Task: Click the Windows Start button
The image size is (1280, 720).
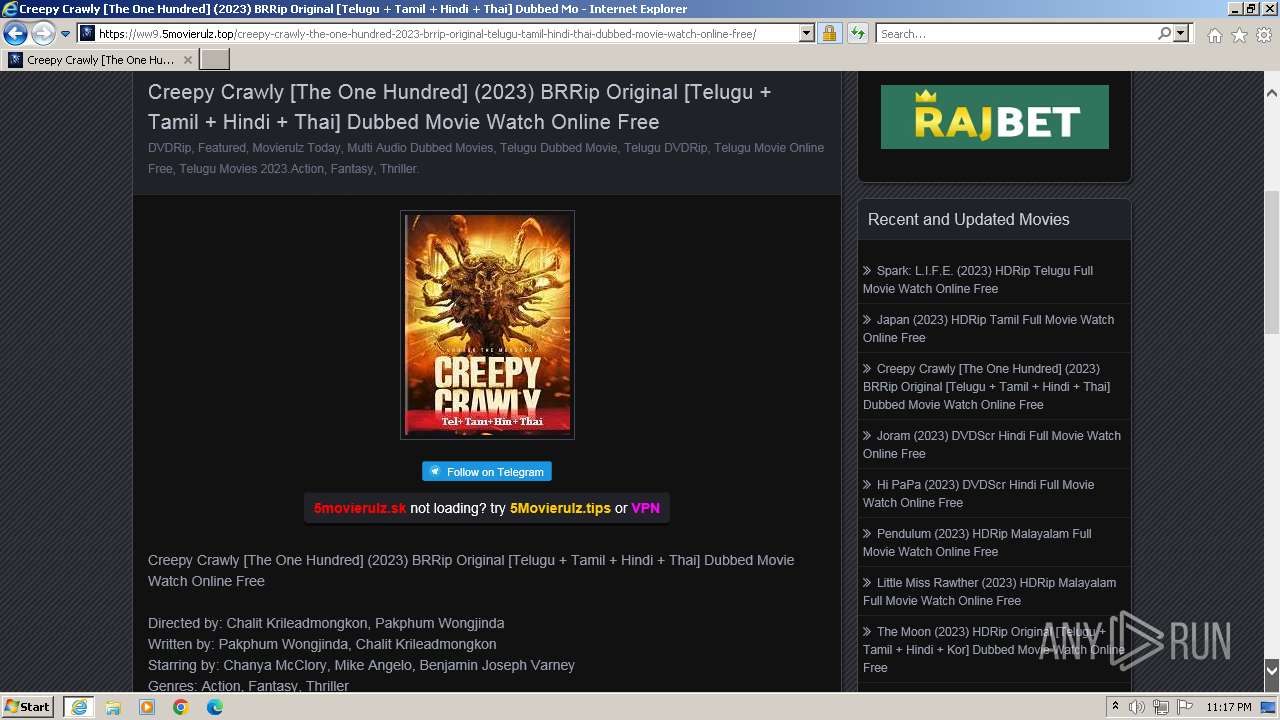Action: pos(28,707)
